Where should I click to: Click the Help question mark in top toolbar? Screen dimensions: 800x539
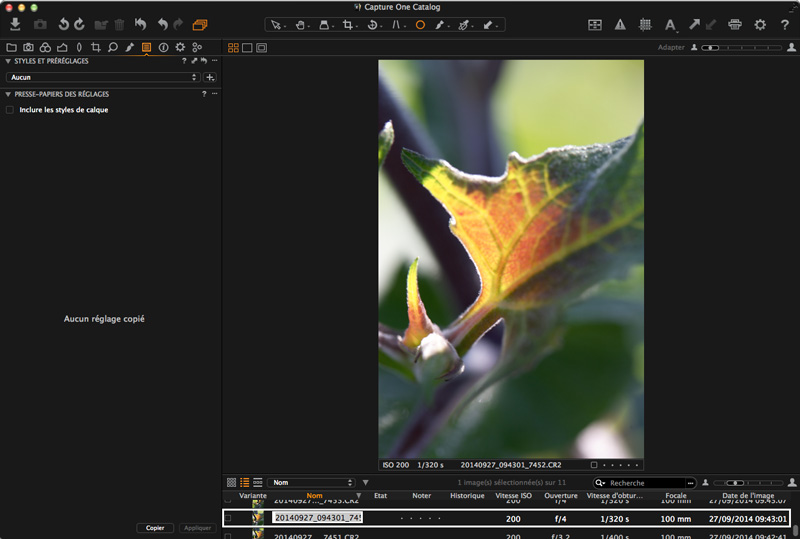(785, 24)
